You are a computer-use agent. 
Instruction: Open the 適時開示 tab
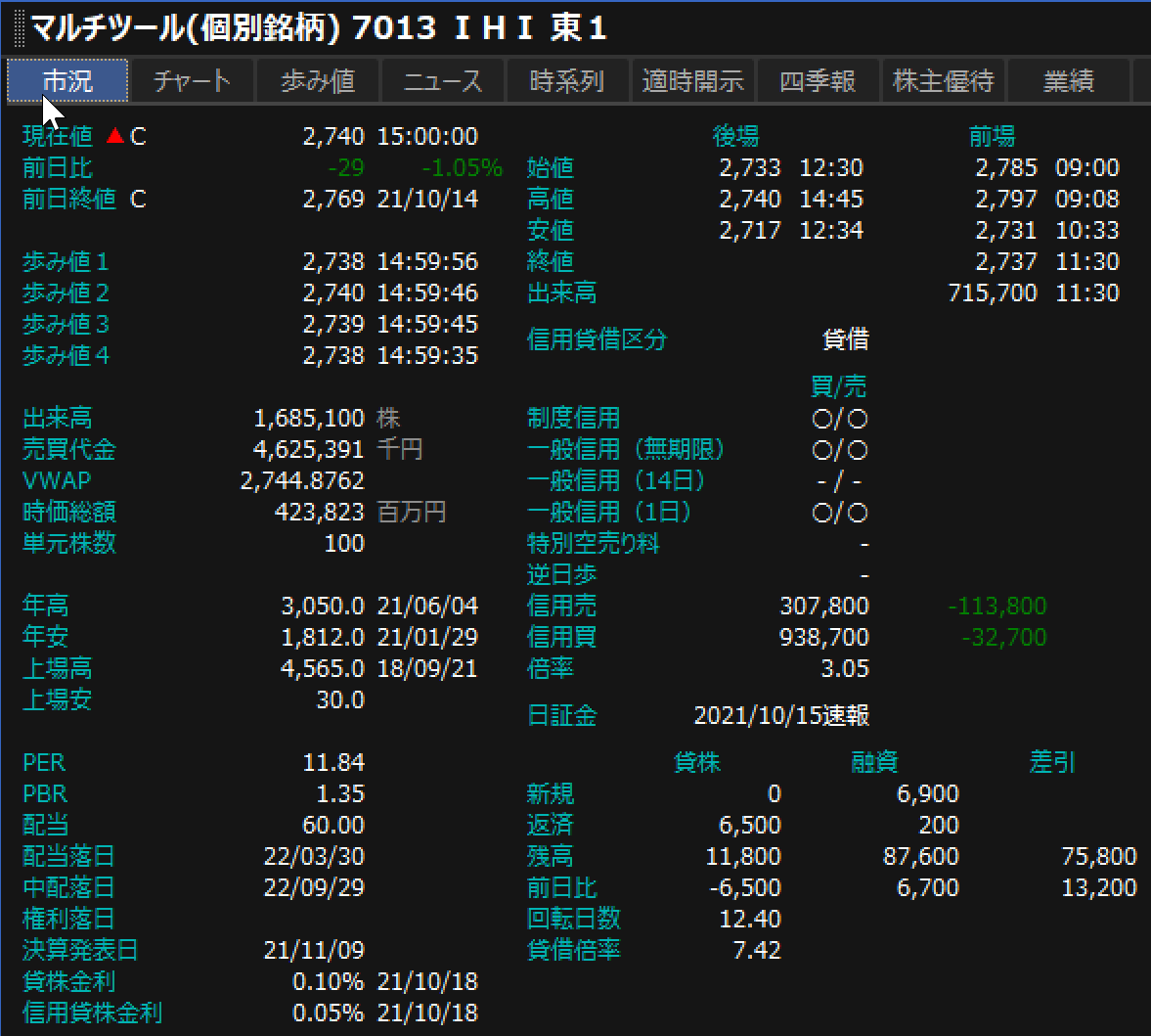pyautogui.click(x=692, y=81)
